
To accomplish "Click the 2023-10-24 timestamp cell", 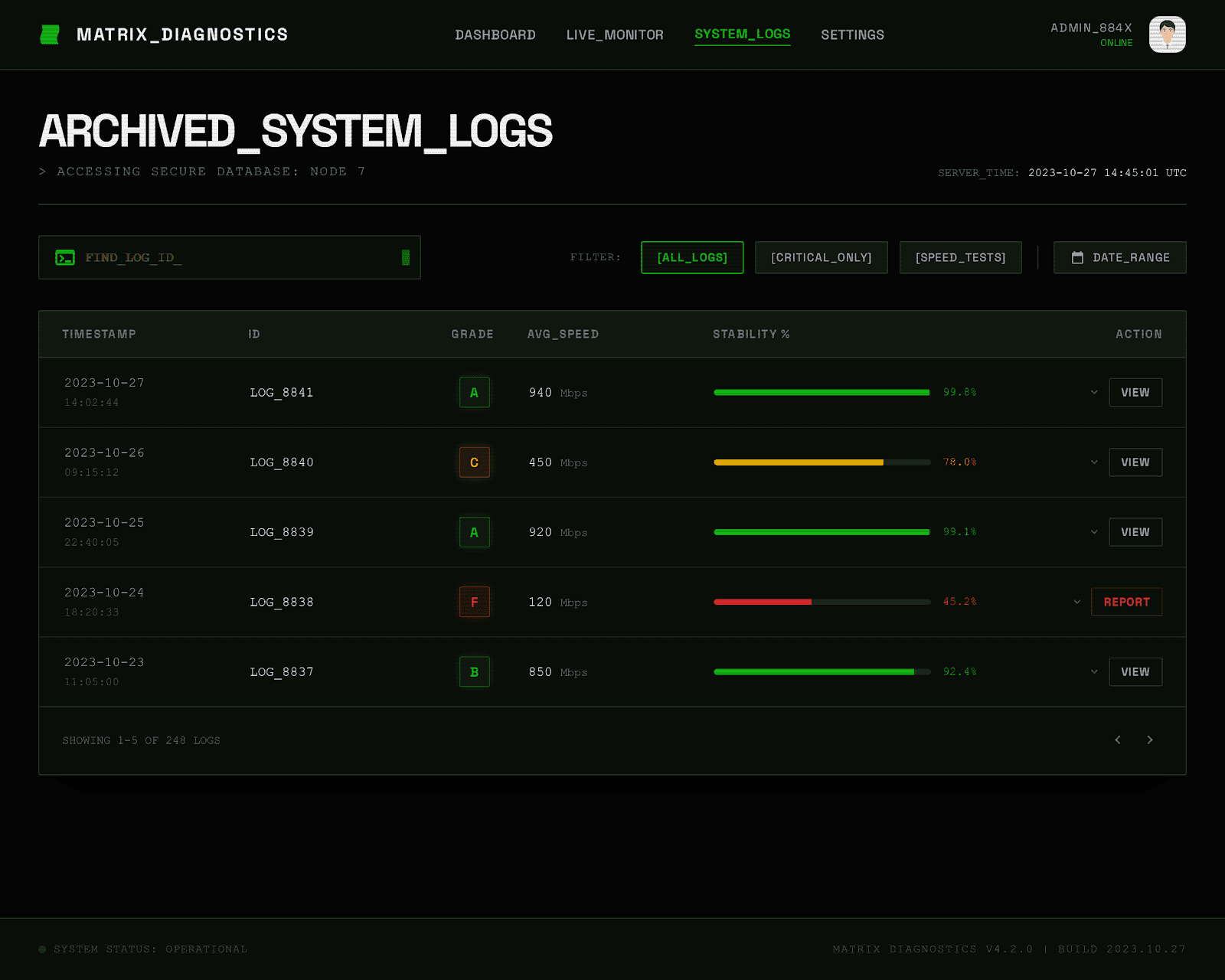I will [x=104, y=601].
